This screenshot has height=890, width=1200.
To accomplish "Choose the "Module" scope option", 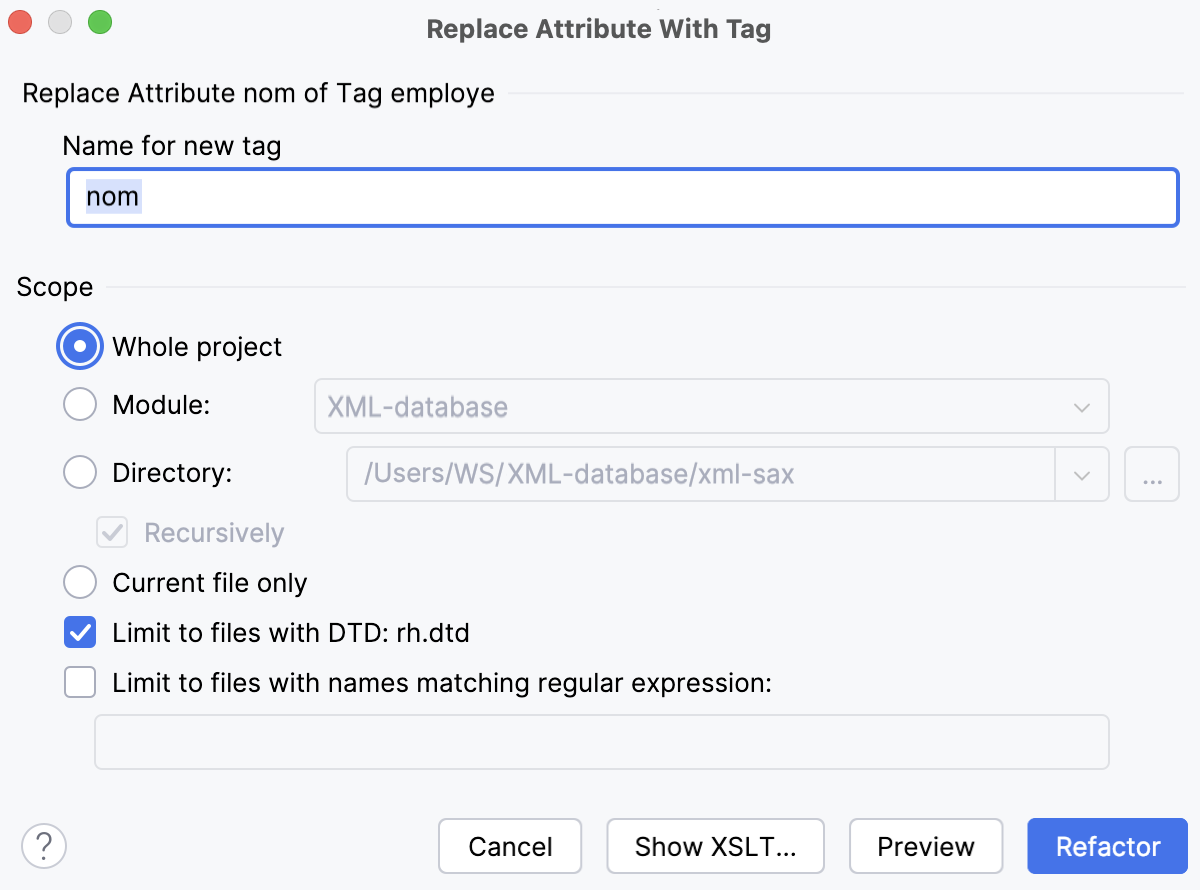I will pyautogui.click(x=79, y=404).
